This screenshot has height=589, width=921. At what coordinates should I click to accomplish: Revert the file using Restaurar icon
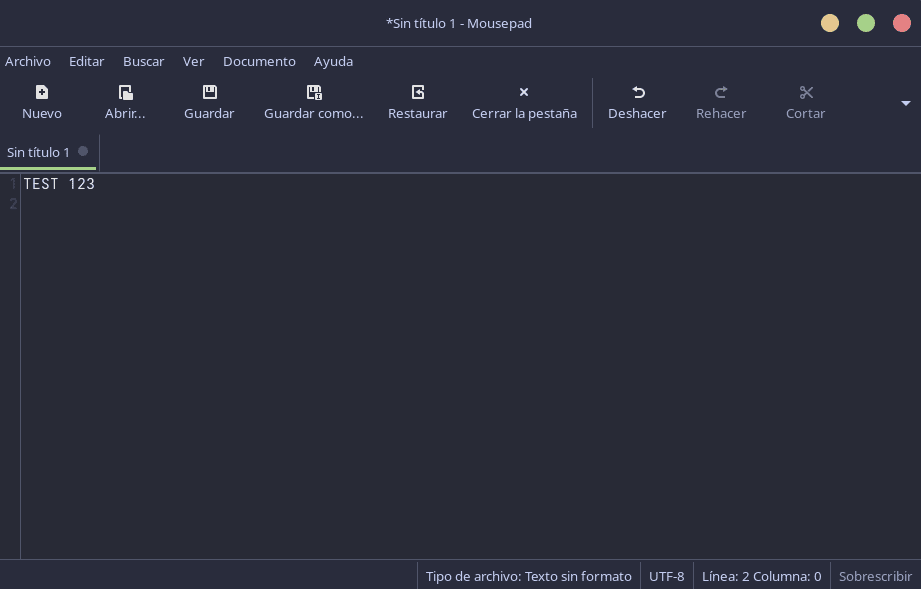[x=418, y=93]
